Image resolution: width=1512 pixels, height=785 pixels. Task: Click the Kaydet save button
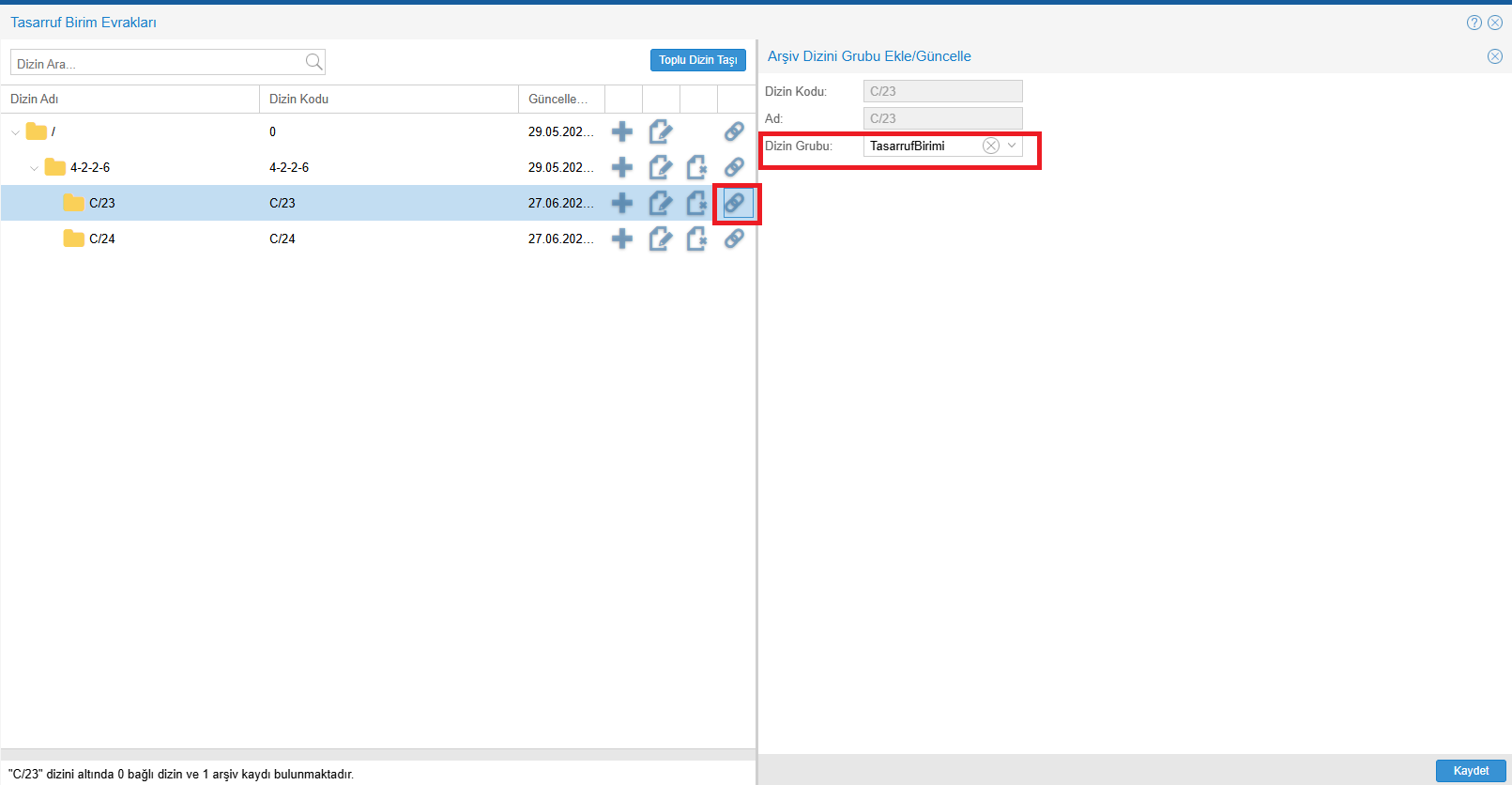[1470, 771]
